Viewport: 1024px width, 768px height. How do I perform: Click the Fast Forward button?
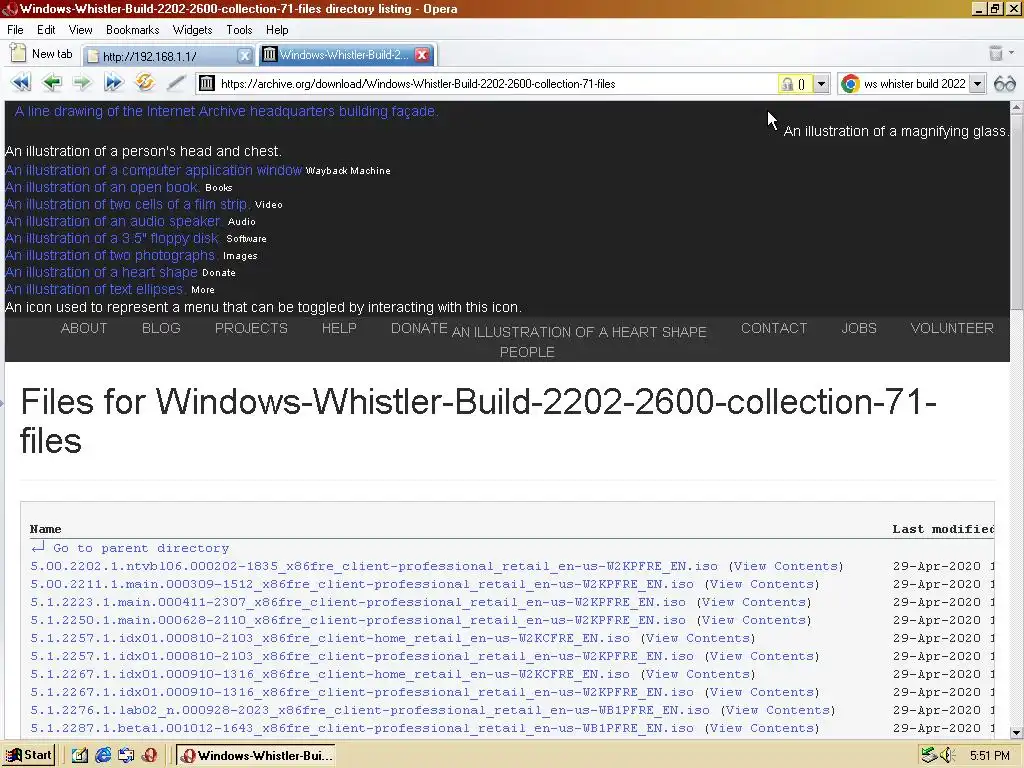pos(113,83)
